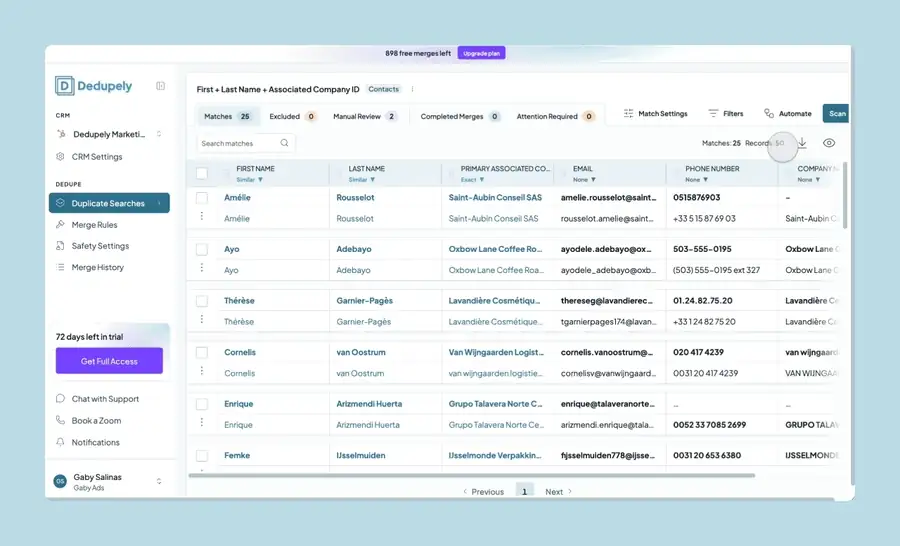Viewport: 900px width, 546px height.
Task: Click the Chat with Support bubble icon
Action: coord(60,398)
